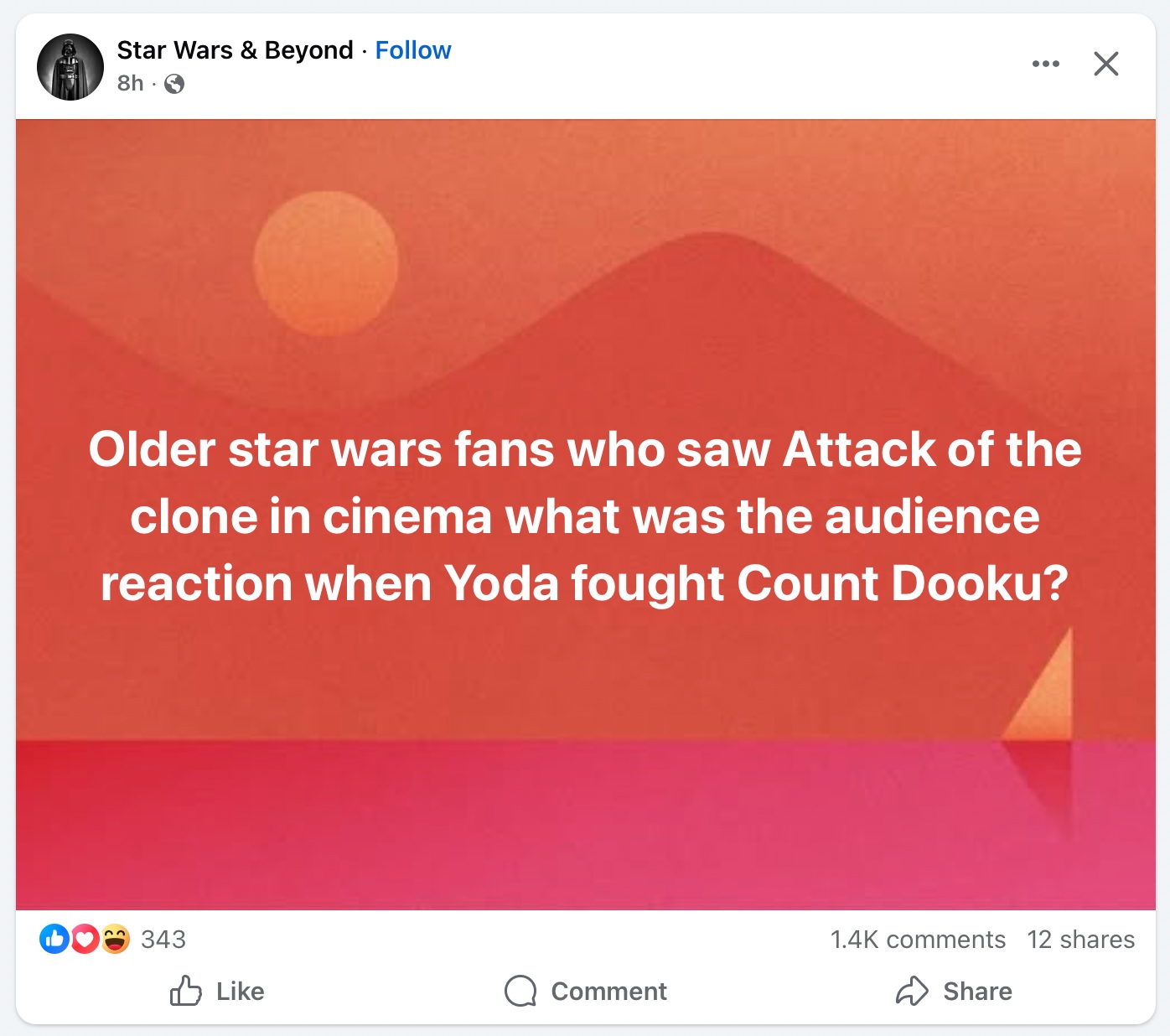Screen dimensions: 1170x1036
Task: Click the globe public audience icon
Action: 174,84
